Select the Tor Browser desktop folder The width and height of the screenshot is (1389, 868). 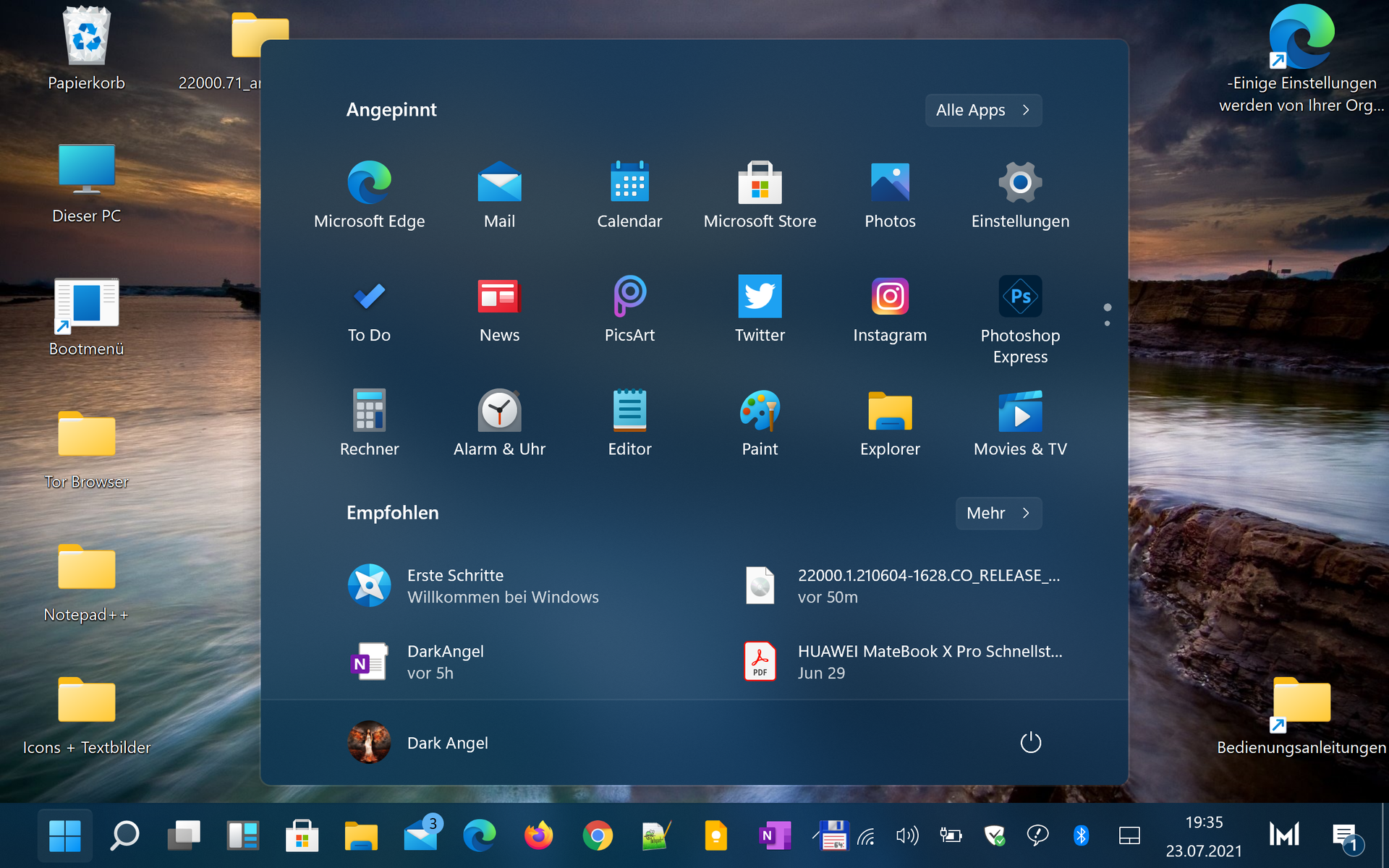coord(86,450)
